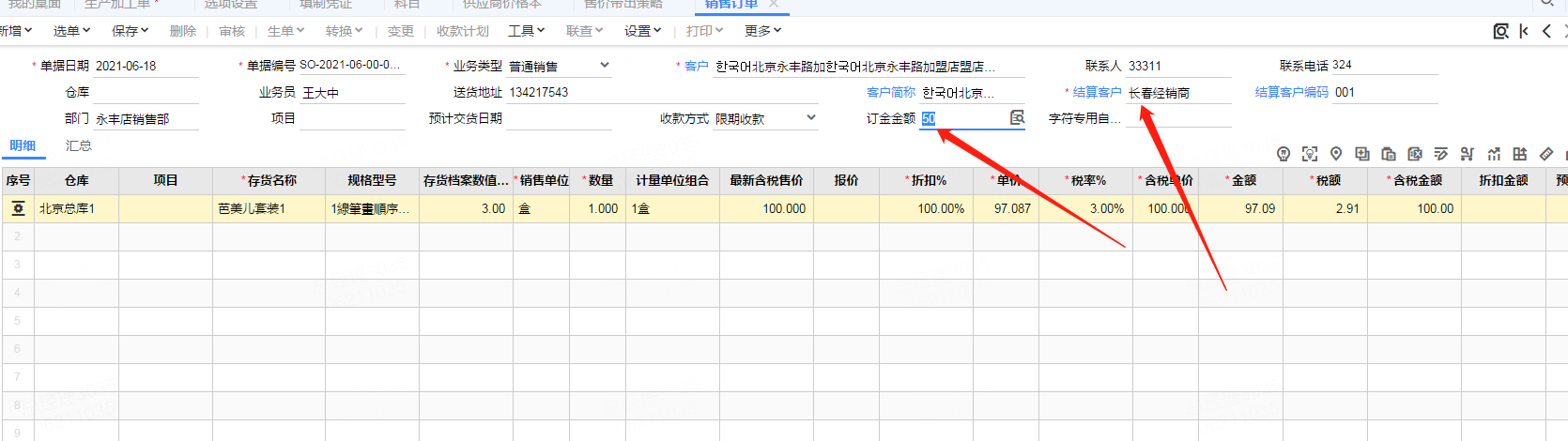
Task: Click the ruler ticket icon above the table
Action: pos(1546,154)
